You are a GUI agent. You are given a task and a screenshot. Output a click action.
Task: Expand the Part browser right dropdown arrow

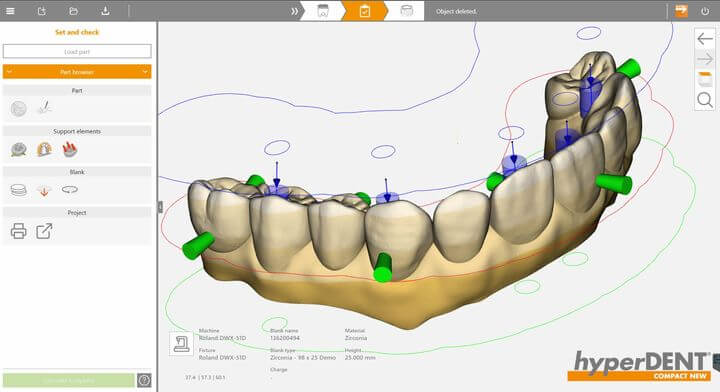pyautogui.click(x=145, y=72)
